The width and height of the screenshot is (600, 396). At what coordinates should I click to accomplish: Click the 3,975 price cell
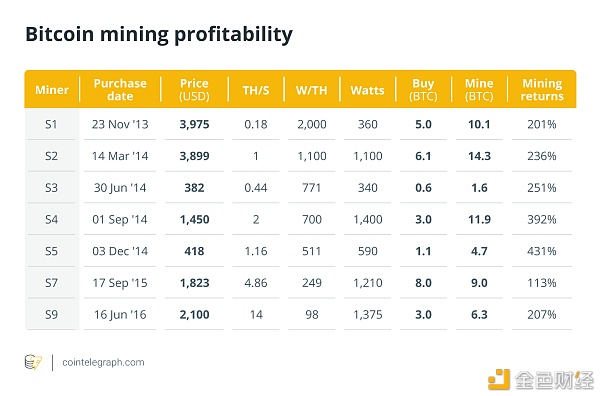click(x=194, y=124)
